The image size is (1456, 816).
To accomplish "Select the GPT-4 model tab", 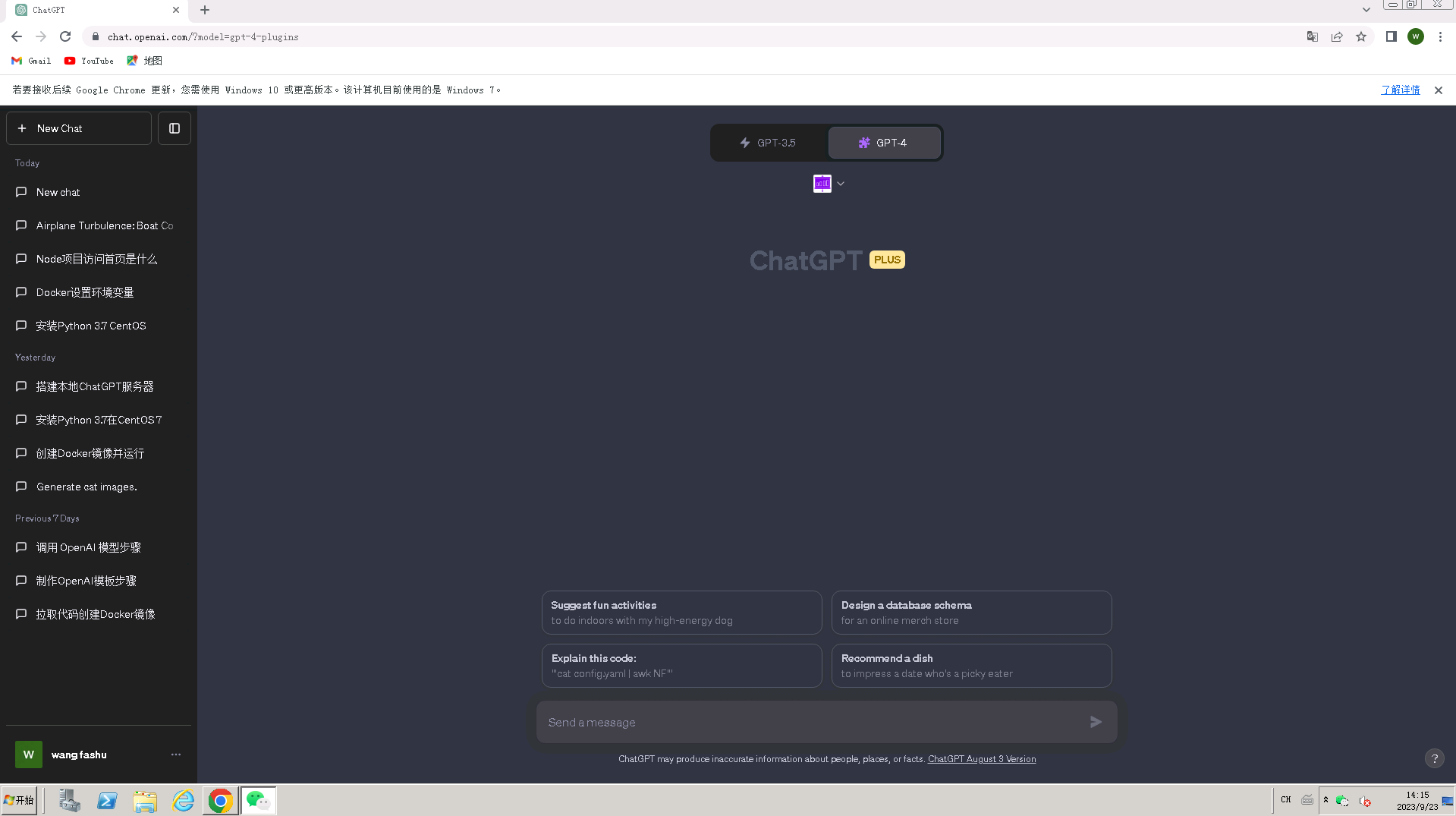I will [884, 143].
